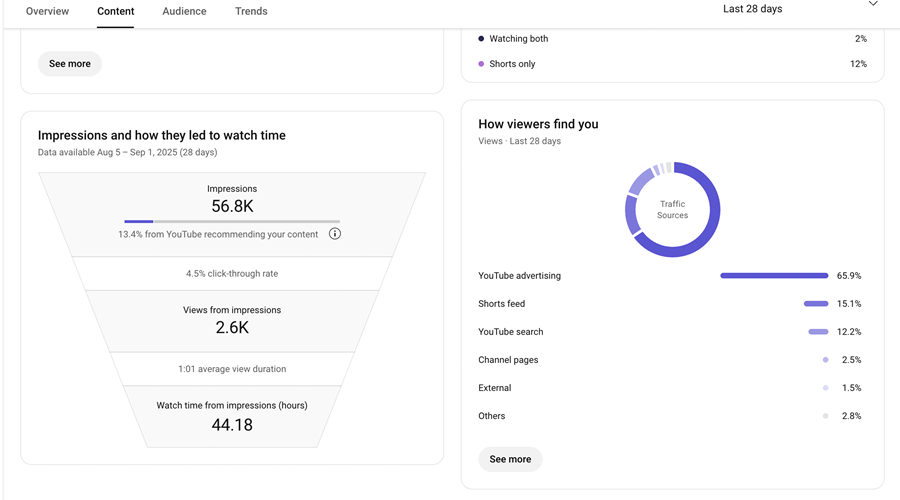
Task: Click See more under How viewers find you
Action: pos(510,459)
